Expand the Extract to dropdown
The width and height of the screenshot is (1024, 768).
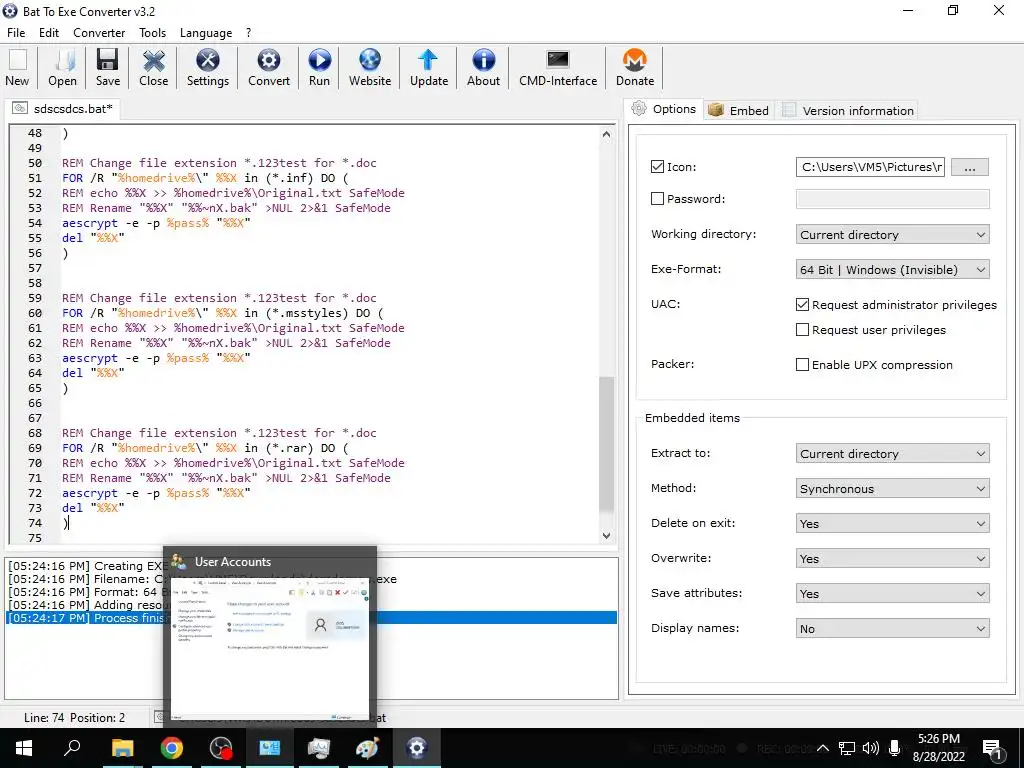point(892,453)
